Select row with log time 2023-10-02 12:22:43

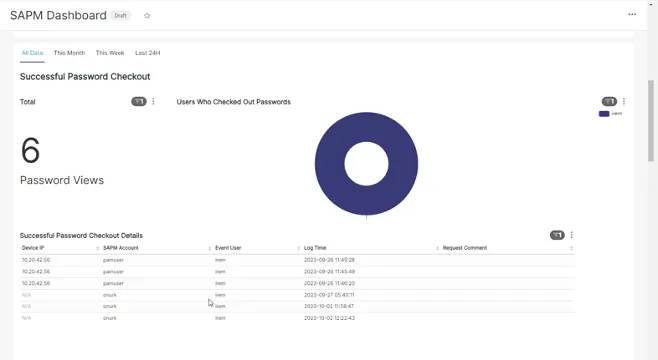297,318
